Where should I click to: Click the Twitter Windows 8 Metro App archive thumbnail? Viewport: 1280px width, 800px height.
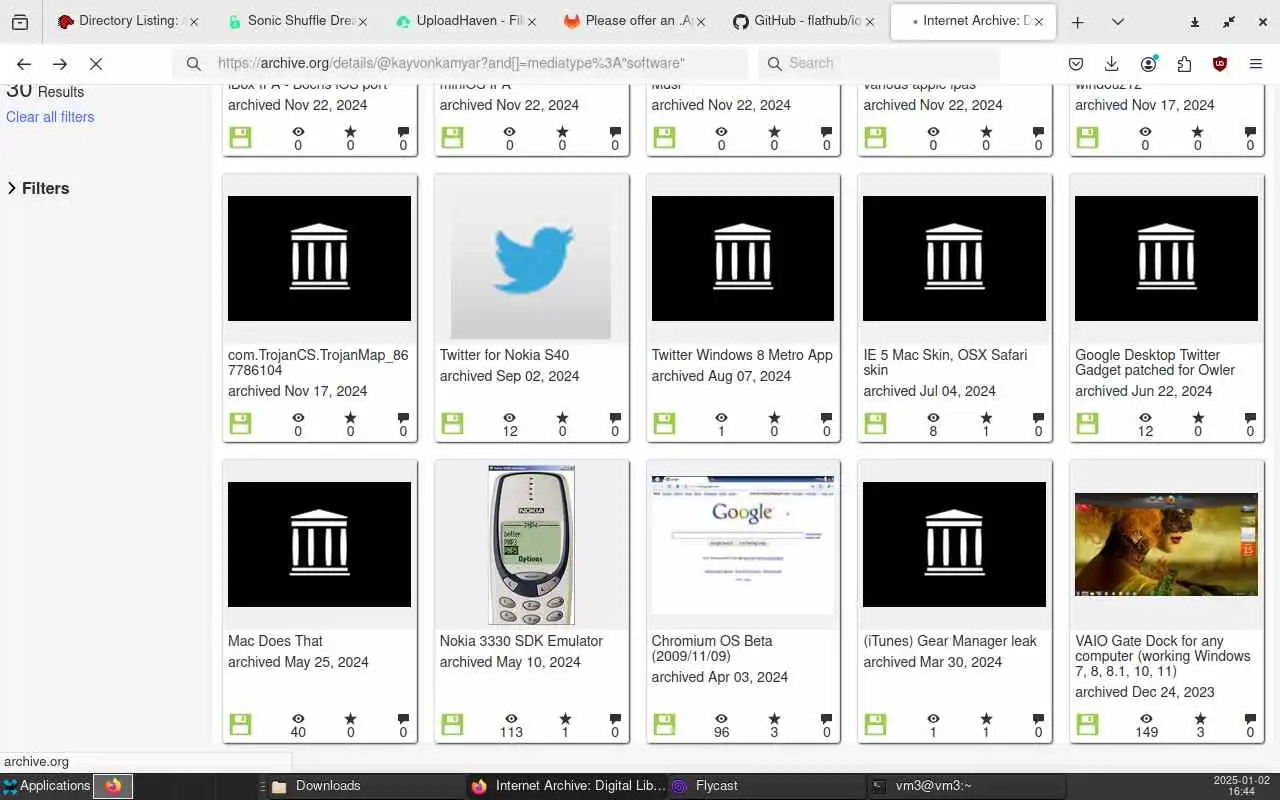pyautogui.click(x=743, y=258)
